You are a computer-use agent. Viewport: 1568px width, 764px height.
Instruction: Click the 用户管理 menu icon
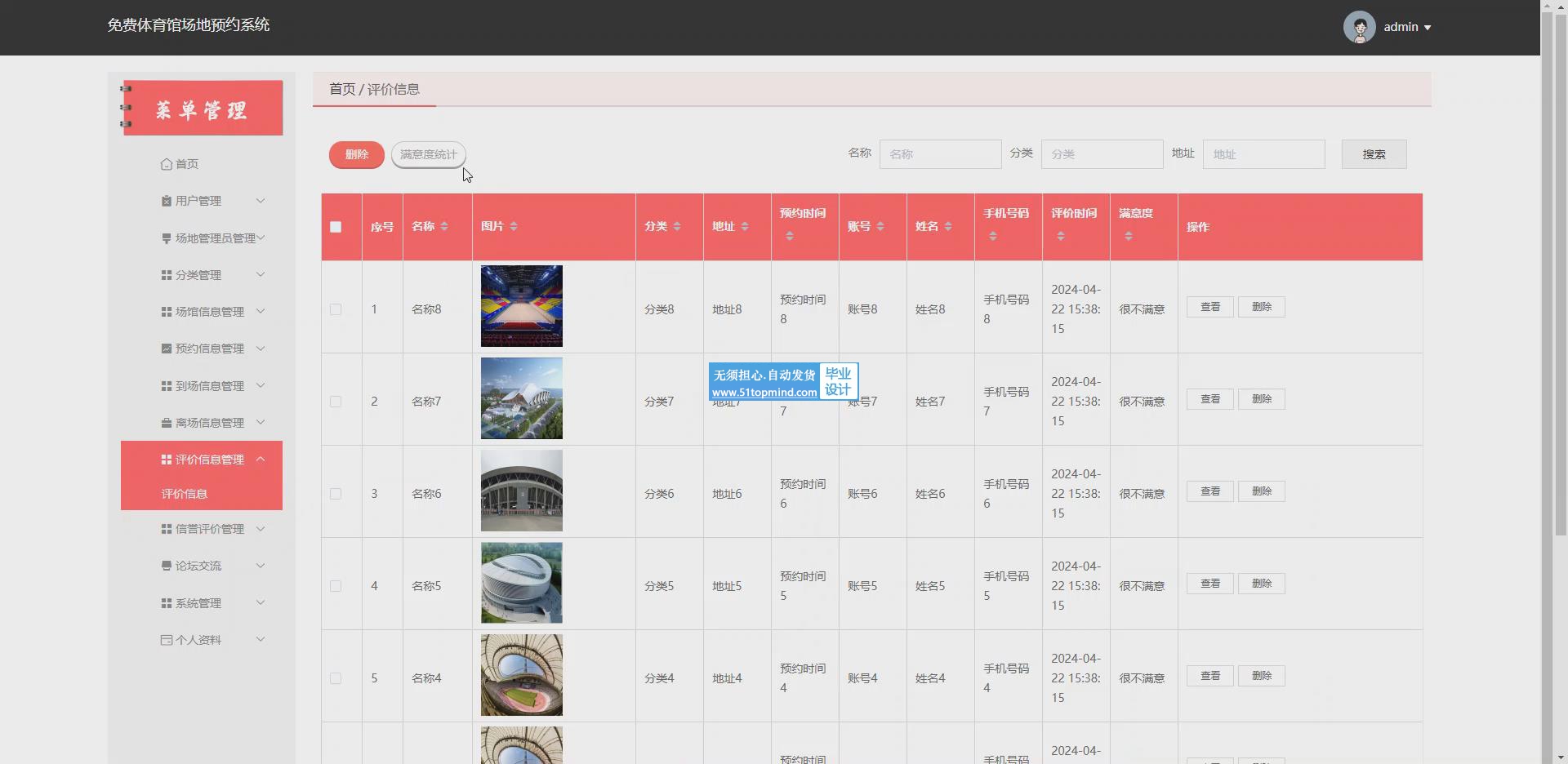(167, 201)
